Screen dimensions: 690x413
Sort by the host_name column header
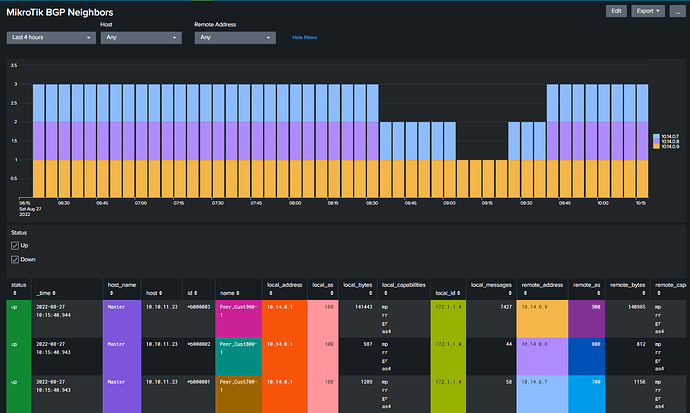pos(122,289)
